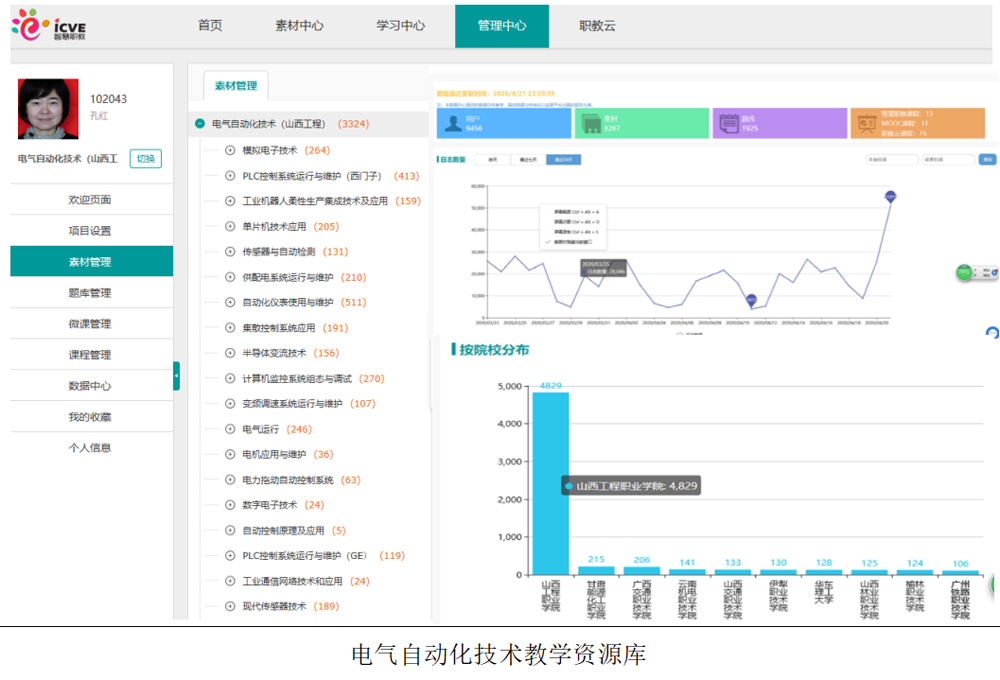Select the 最近30天 log range option
The height and width of the screenshot is (680, 1000).
coord(563,159)
